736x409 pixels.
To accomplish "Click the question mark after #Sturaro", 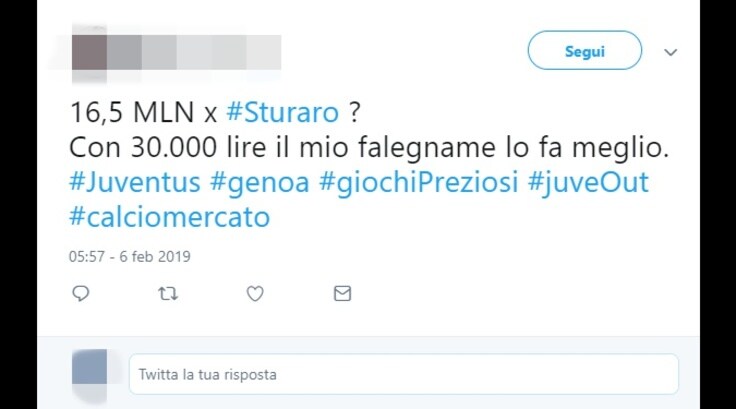I will coord(354,113).
